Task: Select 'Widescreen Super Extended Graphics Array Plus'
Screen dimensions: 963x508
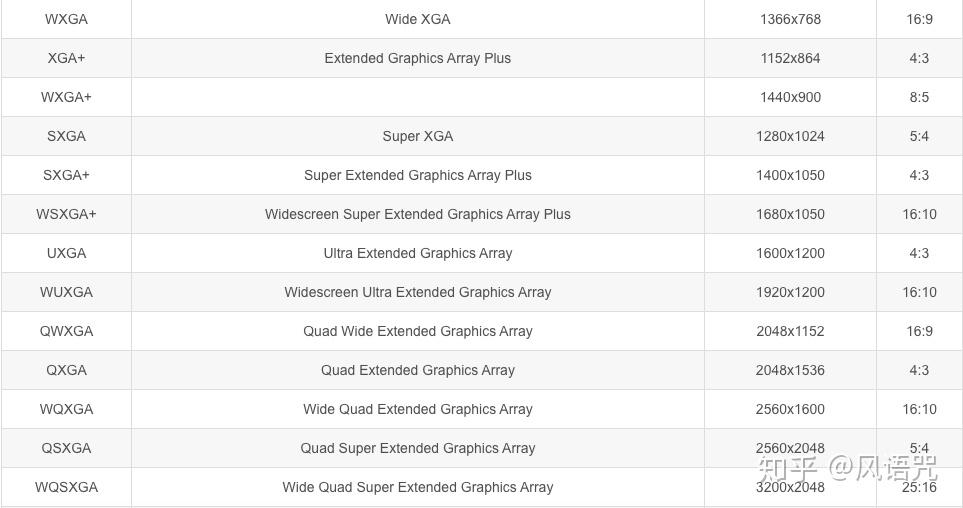Action: [x=417, y=214]
